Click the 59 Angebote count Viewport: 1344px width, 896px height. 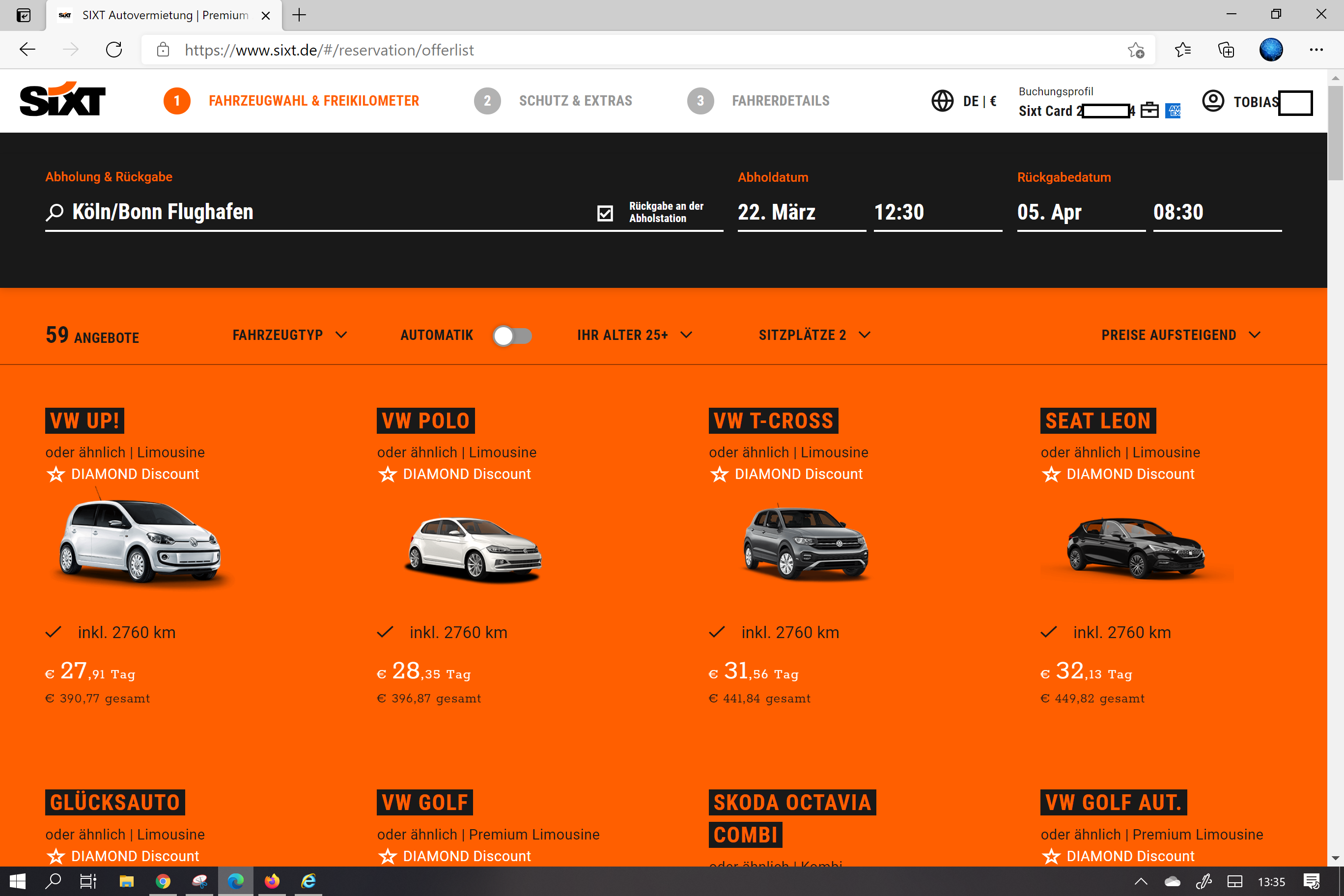click(x=92, y=336)
